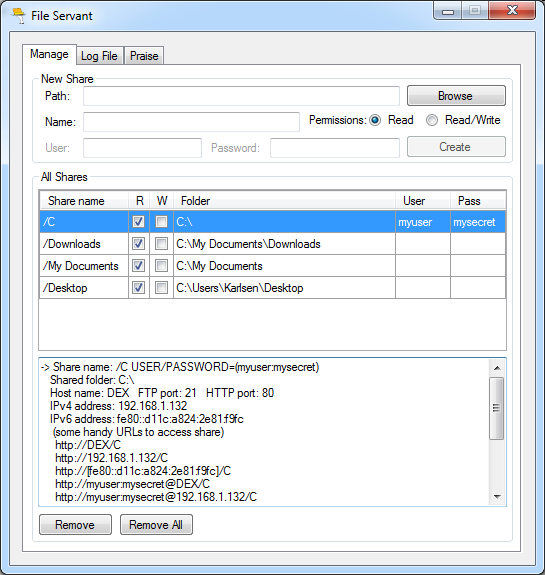This screenshot has width=545, height=575.
Task: Click the Browse button
Action: [x=456, y=96]
